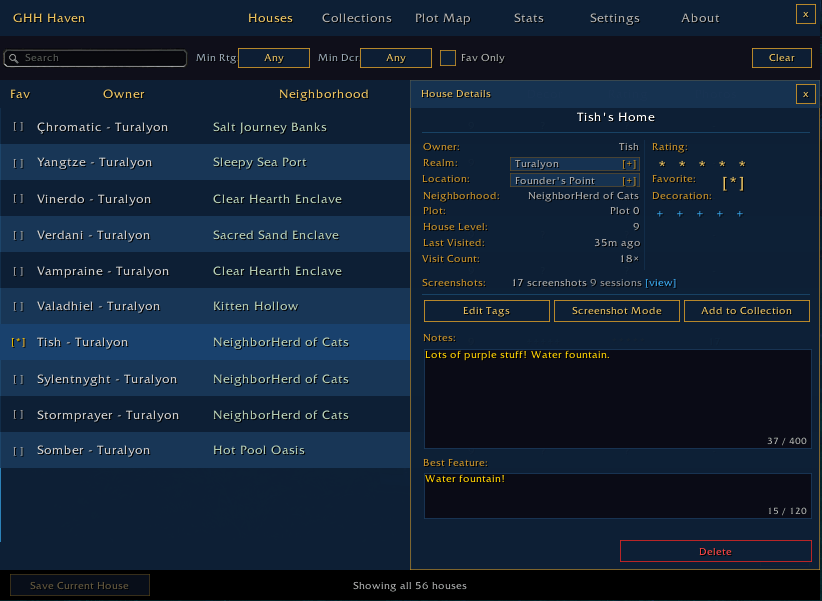Open the screenshots view link

coord(661,283)
